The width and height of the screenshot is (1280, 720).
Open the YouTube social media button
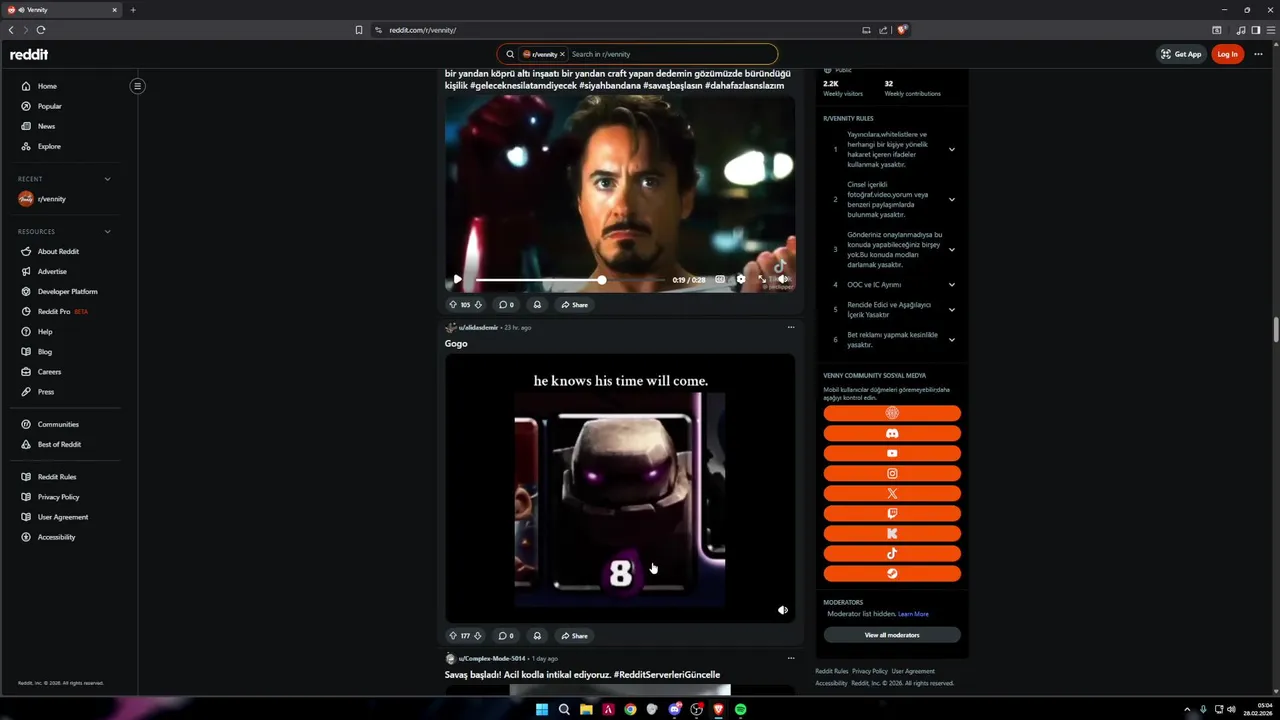892,453
